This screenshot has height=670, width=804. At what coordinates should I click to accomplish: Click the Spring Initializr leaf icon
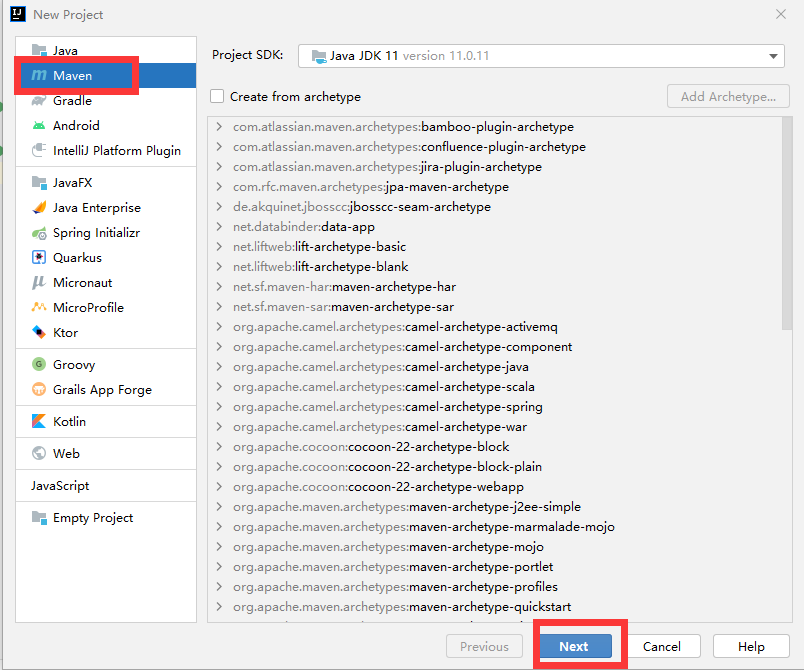coord(39,233)
